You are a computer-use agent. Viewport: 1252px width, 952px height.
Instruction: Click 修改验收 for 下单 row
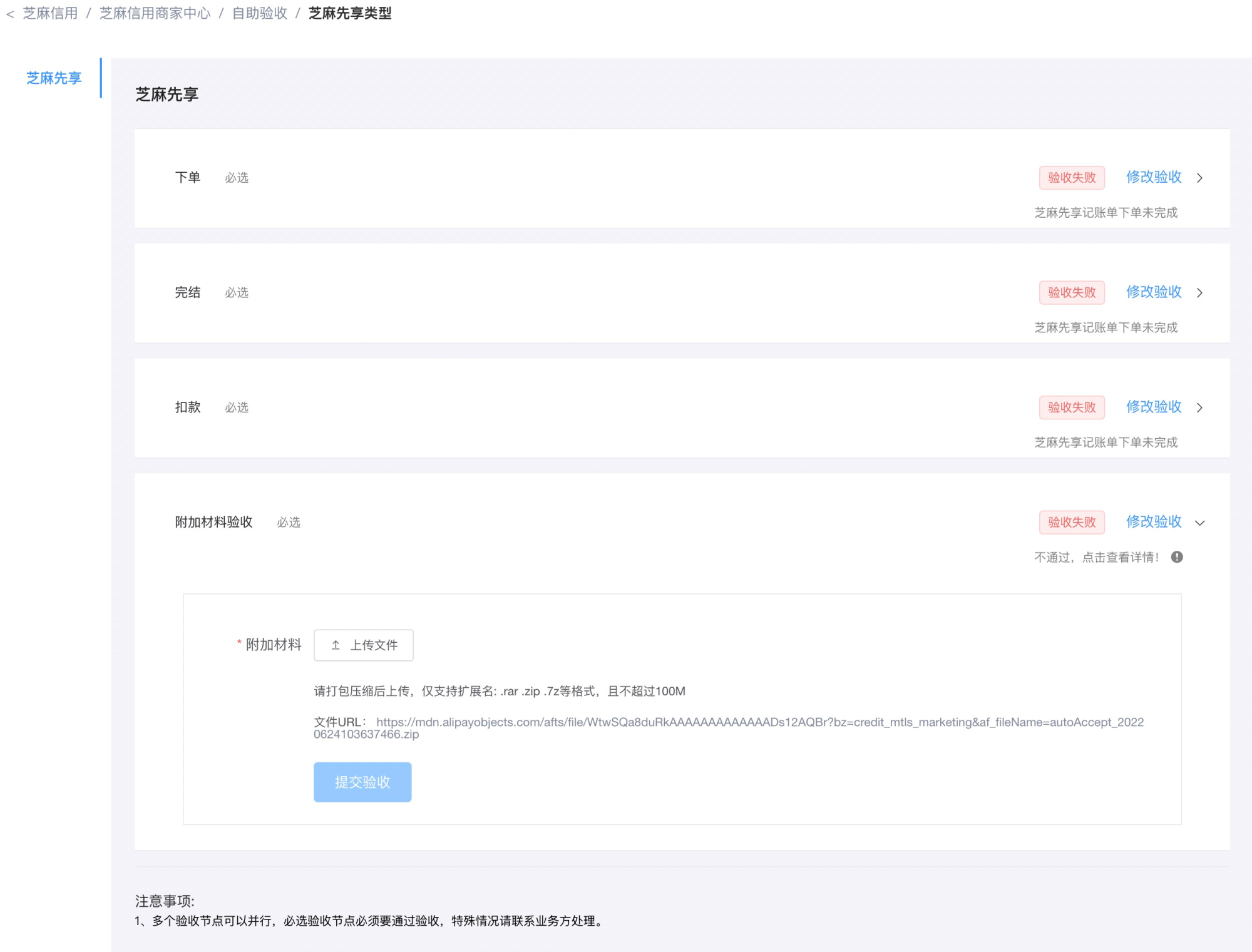coord(1154,177)
